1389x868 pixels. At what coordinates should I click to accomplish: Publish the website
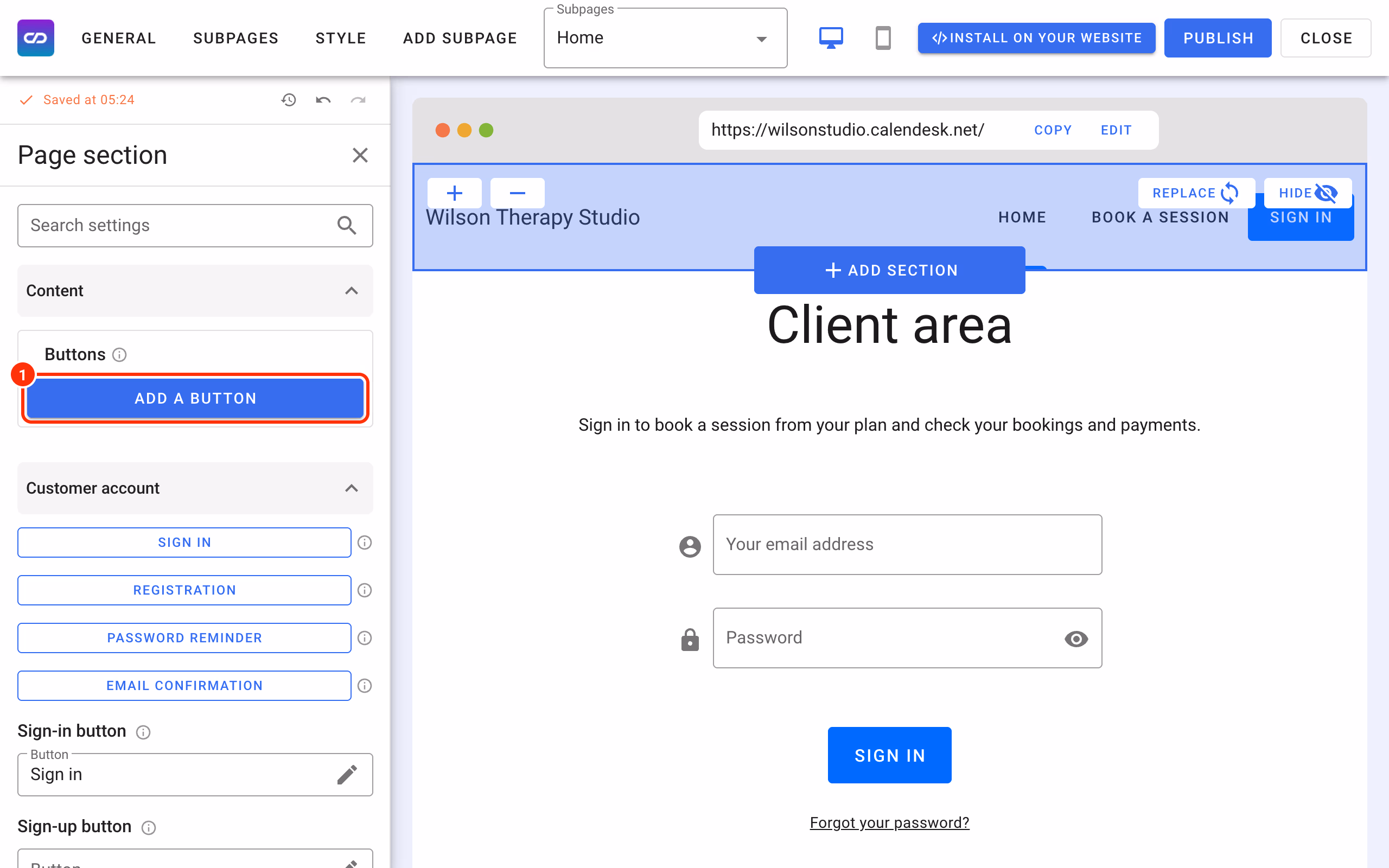point(1218,38)
